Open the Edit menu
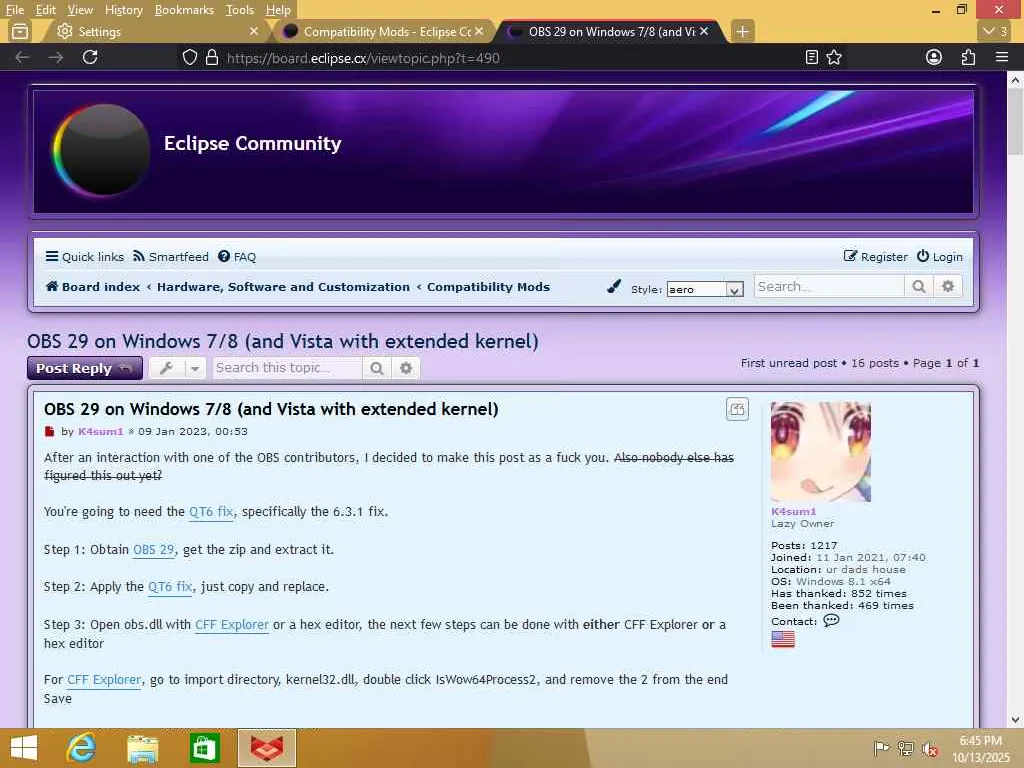The width and height of the screenshot is (1024, 768). (x=45, y=10)
